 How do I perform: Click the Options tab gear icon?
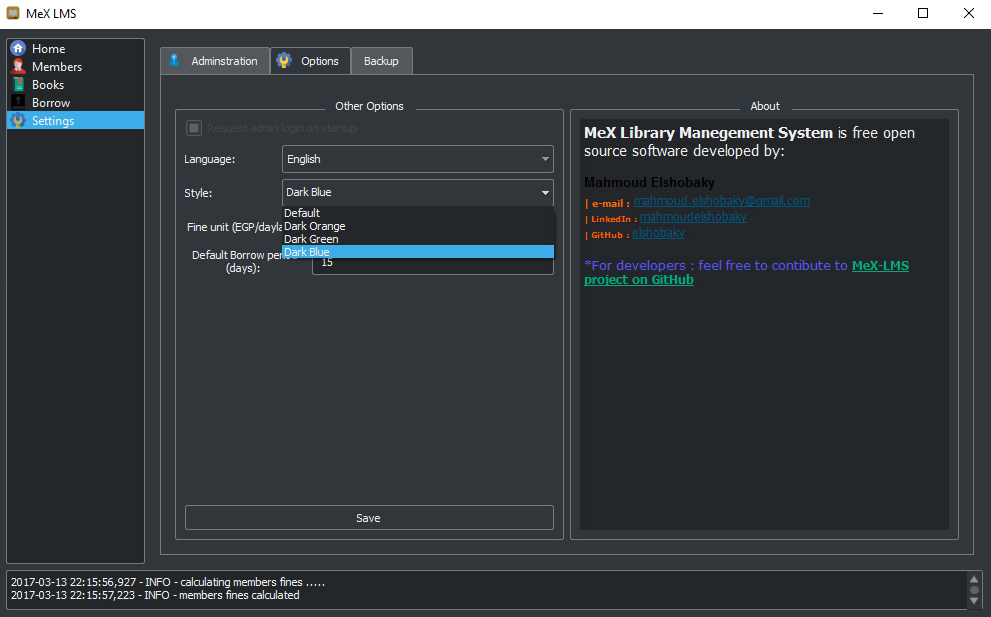(x=284, y=61)
